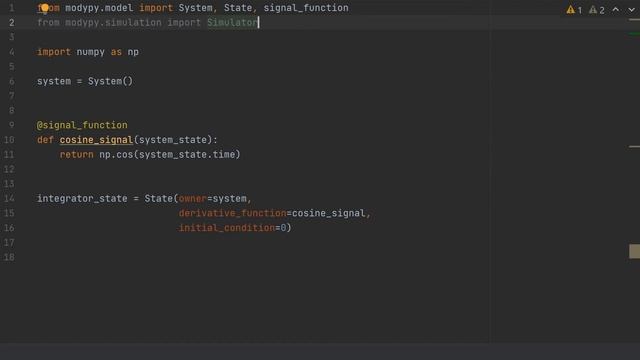Click 'derivative_function' keyword argument
640x360 pixels.
tap(233, 213)
